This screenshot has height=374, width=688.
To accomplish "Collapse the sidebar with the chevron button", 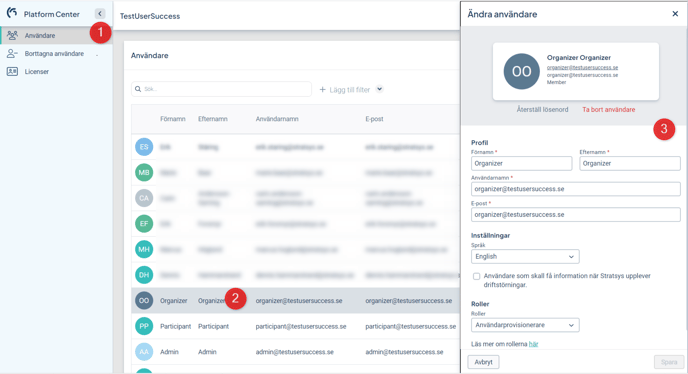I will pyautogui.click(x=100, y=14).
